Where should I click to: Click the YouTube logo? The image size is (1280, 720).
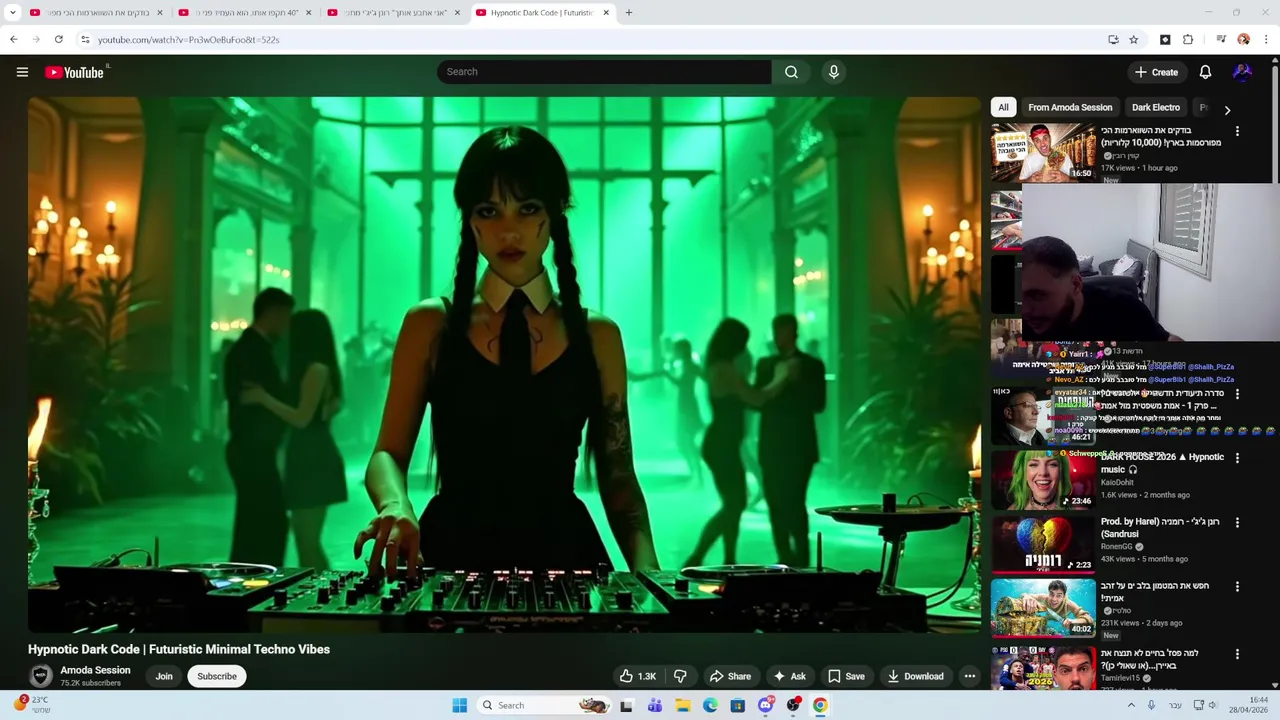pos(75,72)
